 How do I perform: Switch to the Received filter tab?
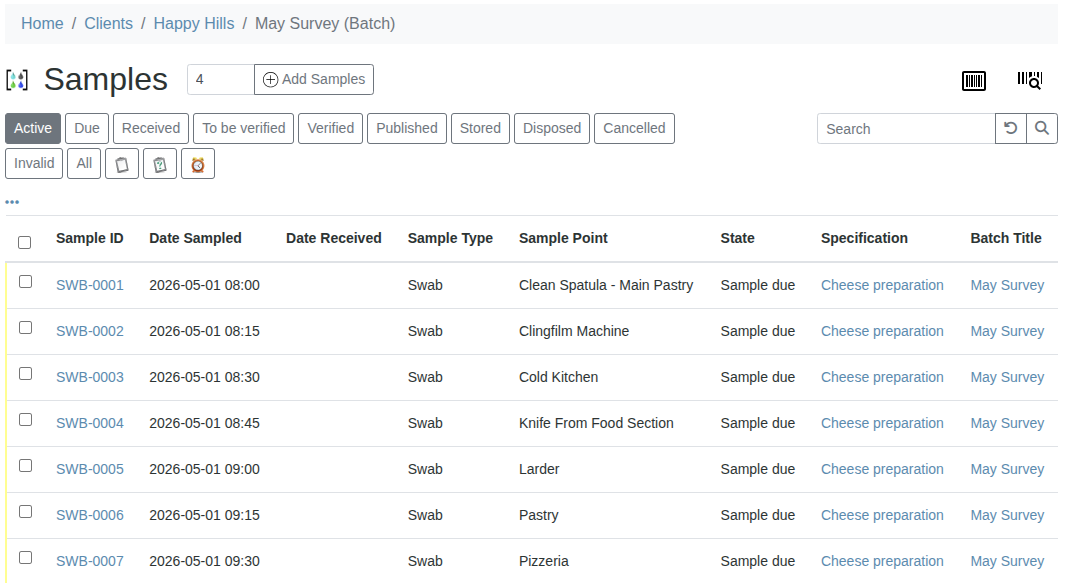151,128
